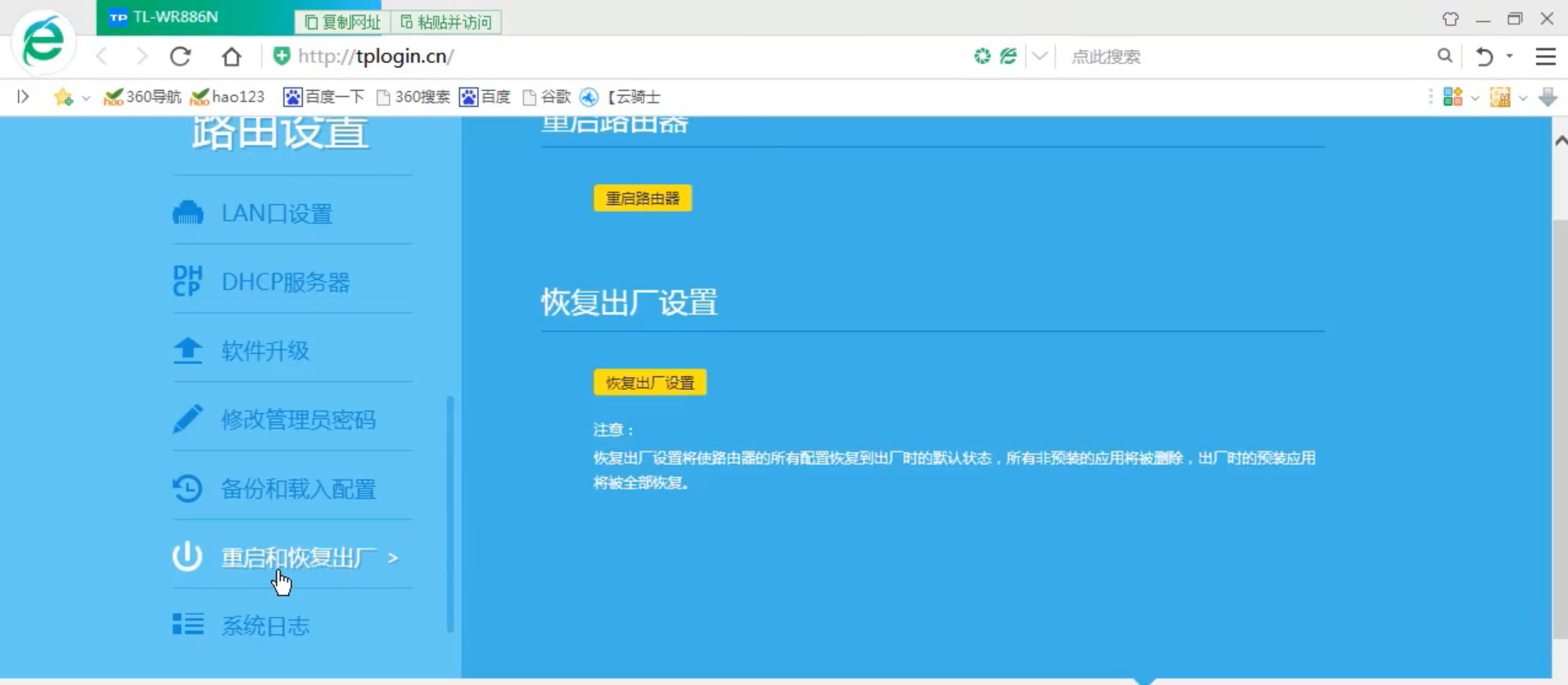
Task: Open the 百度一下 bookmark
Action: point(324,98)
